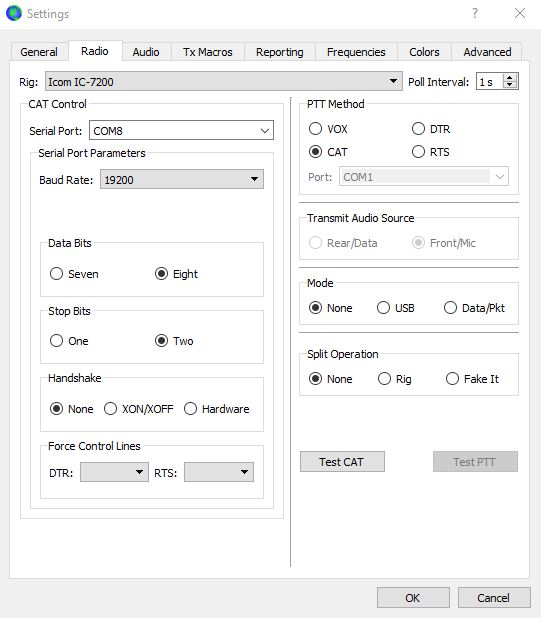
Task: Click the question mark help icon
Action: (x=475, y=13)
